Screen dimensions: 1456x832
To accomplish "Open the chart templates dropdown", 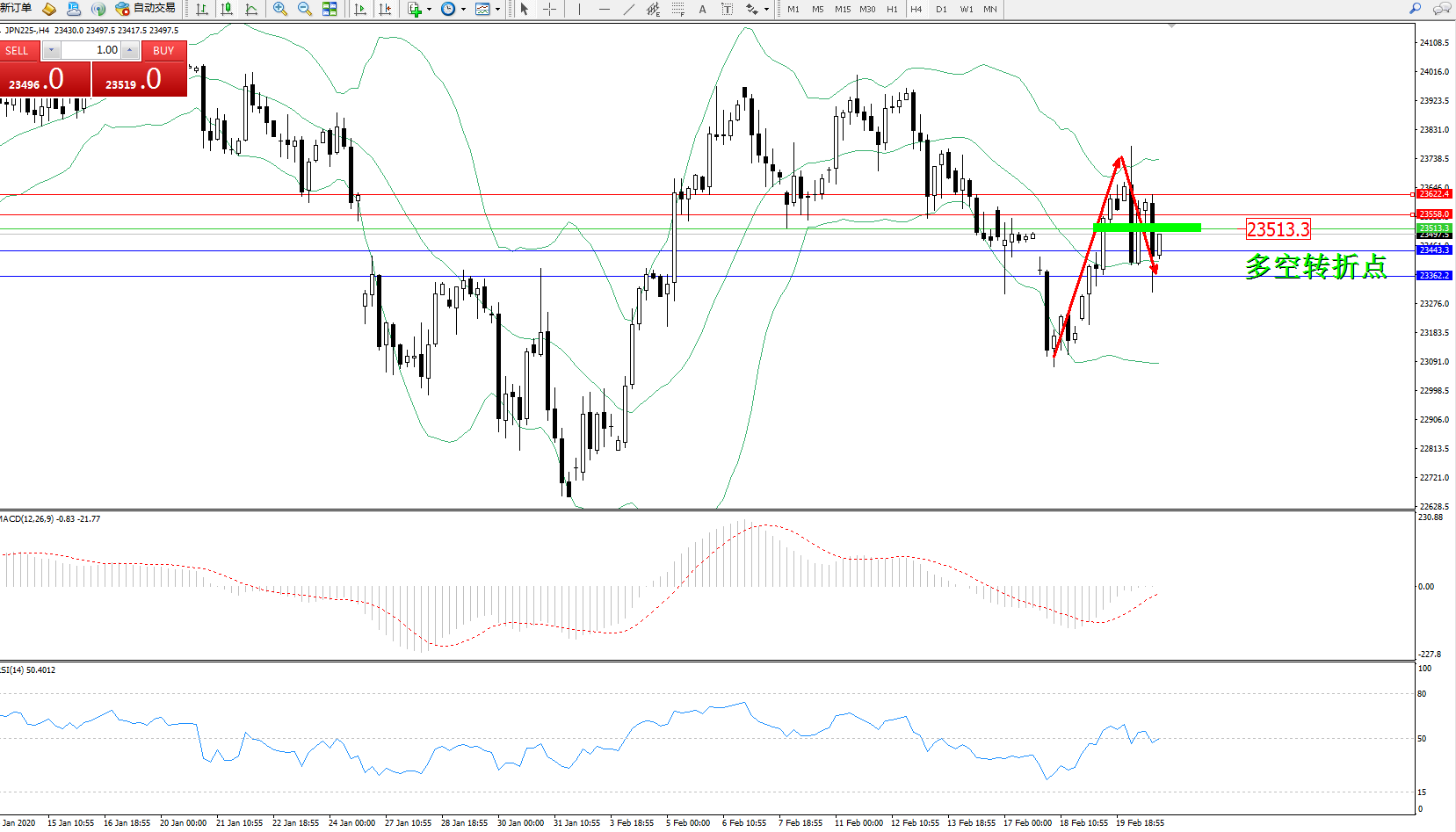I will [497, 10].
